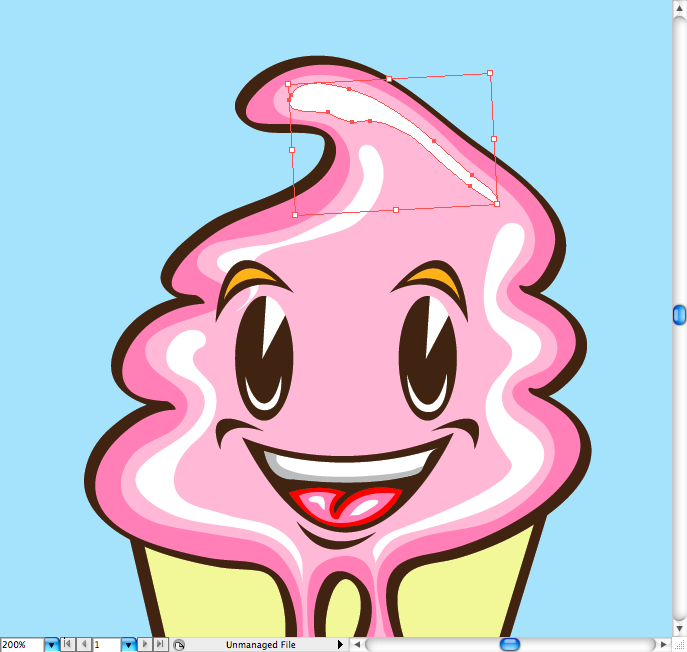This screenshot has width=687, height=652.
Task: Jump to the last artboard
Action: click(x=161, y=645)
